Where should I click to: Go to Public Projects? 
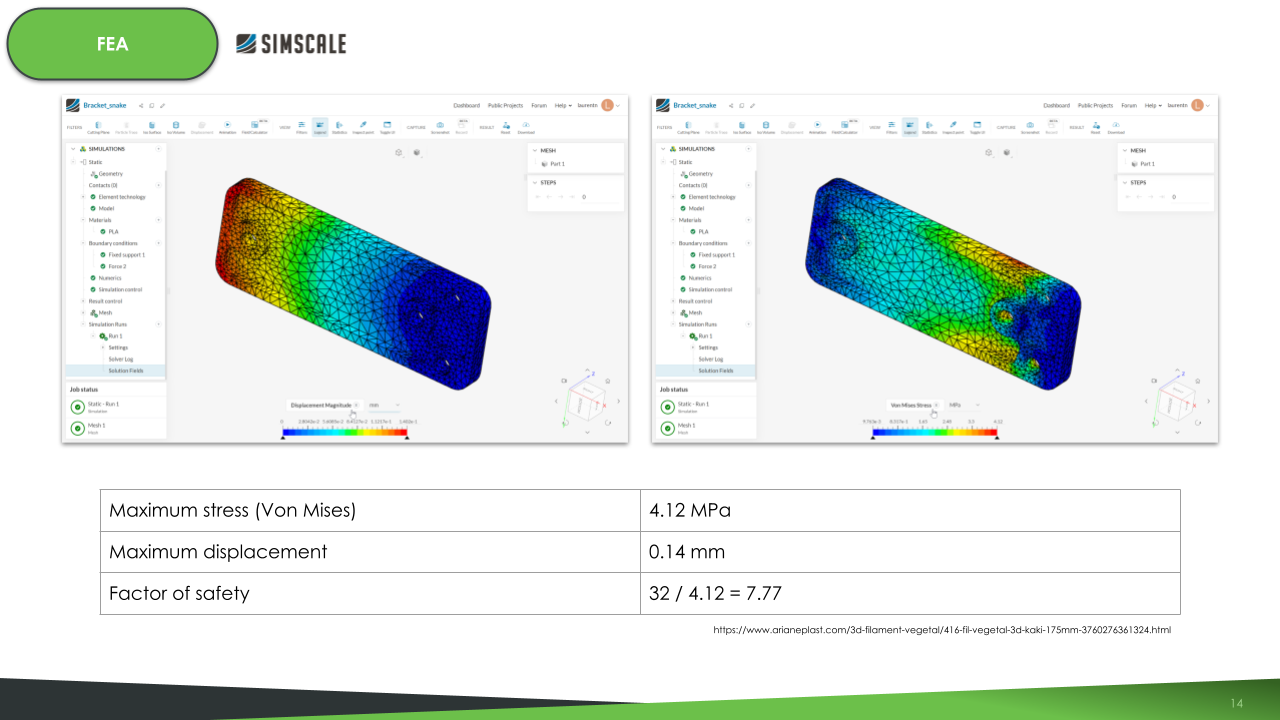pyautogui.click(x=505, y=104)
